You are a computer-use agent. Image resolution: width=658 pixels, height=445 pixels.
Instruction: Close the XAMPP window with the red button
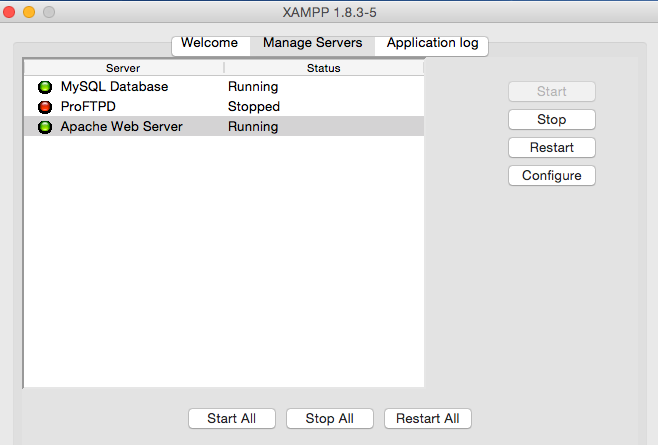9,12
